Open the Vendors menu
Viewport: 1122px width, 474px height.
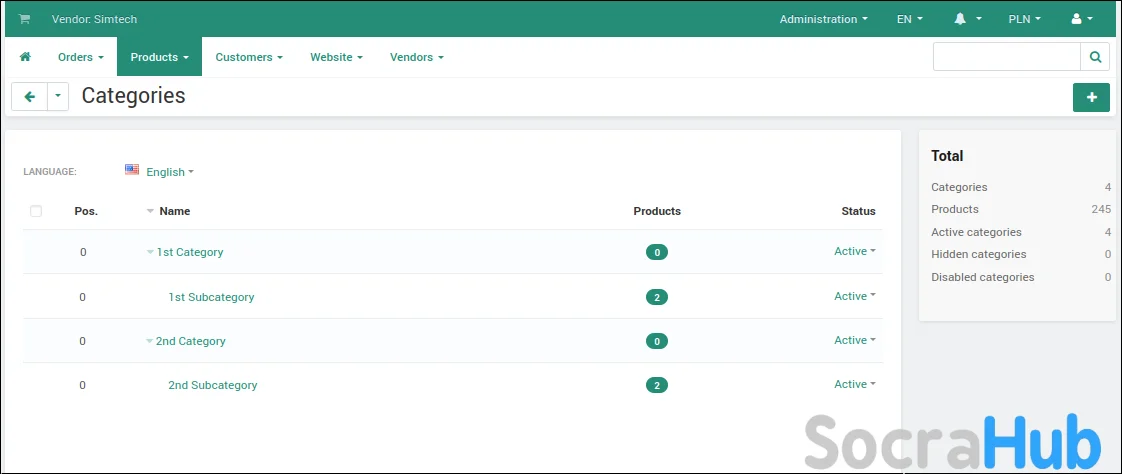(416, 57)
